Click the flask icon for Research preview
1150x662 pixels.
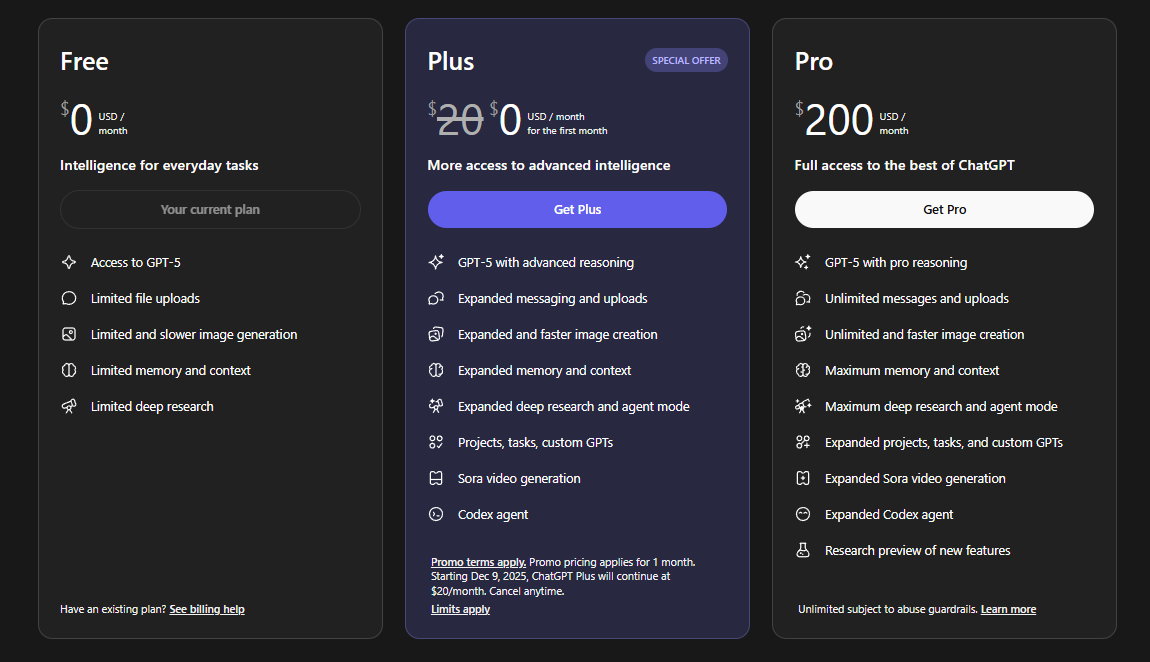[x=803, y=551]
